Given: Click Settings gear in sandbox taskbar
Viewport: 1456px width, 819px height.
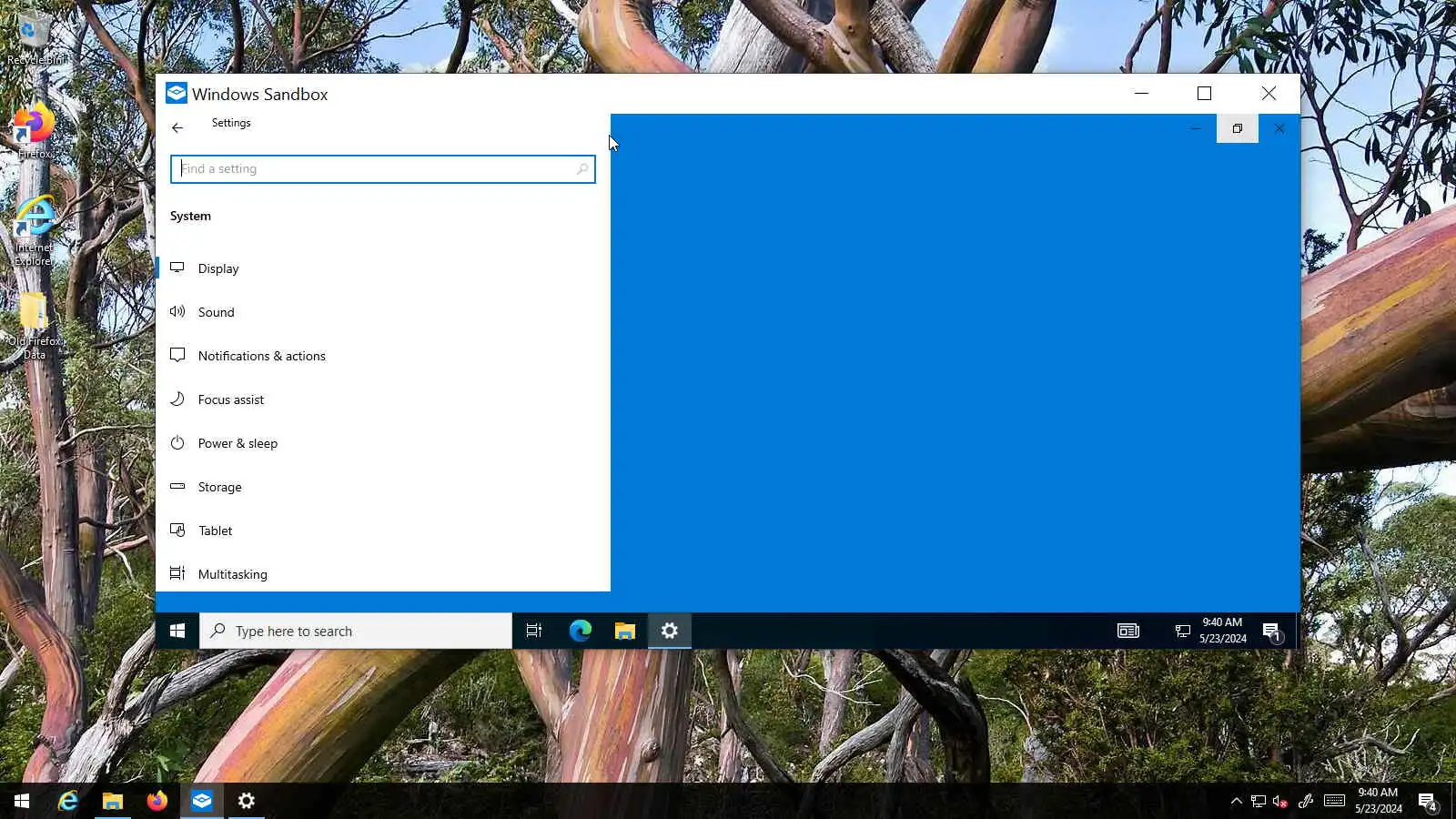Looking at the screenshot, I should [670, 631].
